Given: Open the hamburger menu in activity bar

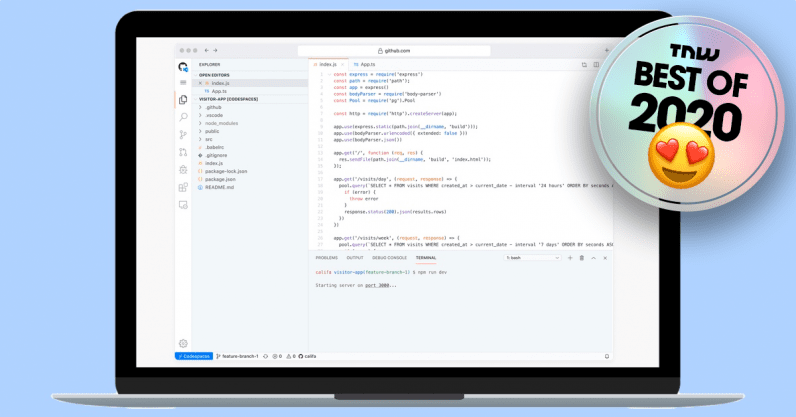Looking at the screenshot, I should pos(183,82).
